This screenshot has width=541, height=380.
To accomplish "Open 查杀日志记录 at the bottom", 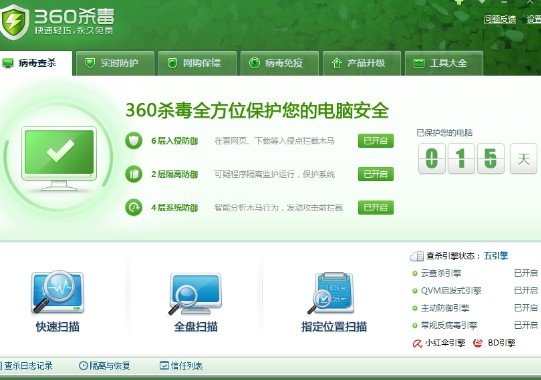I will coord(26,366).
